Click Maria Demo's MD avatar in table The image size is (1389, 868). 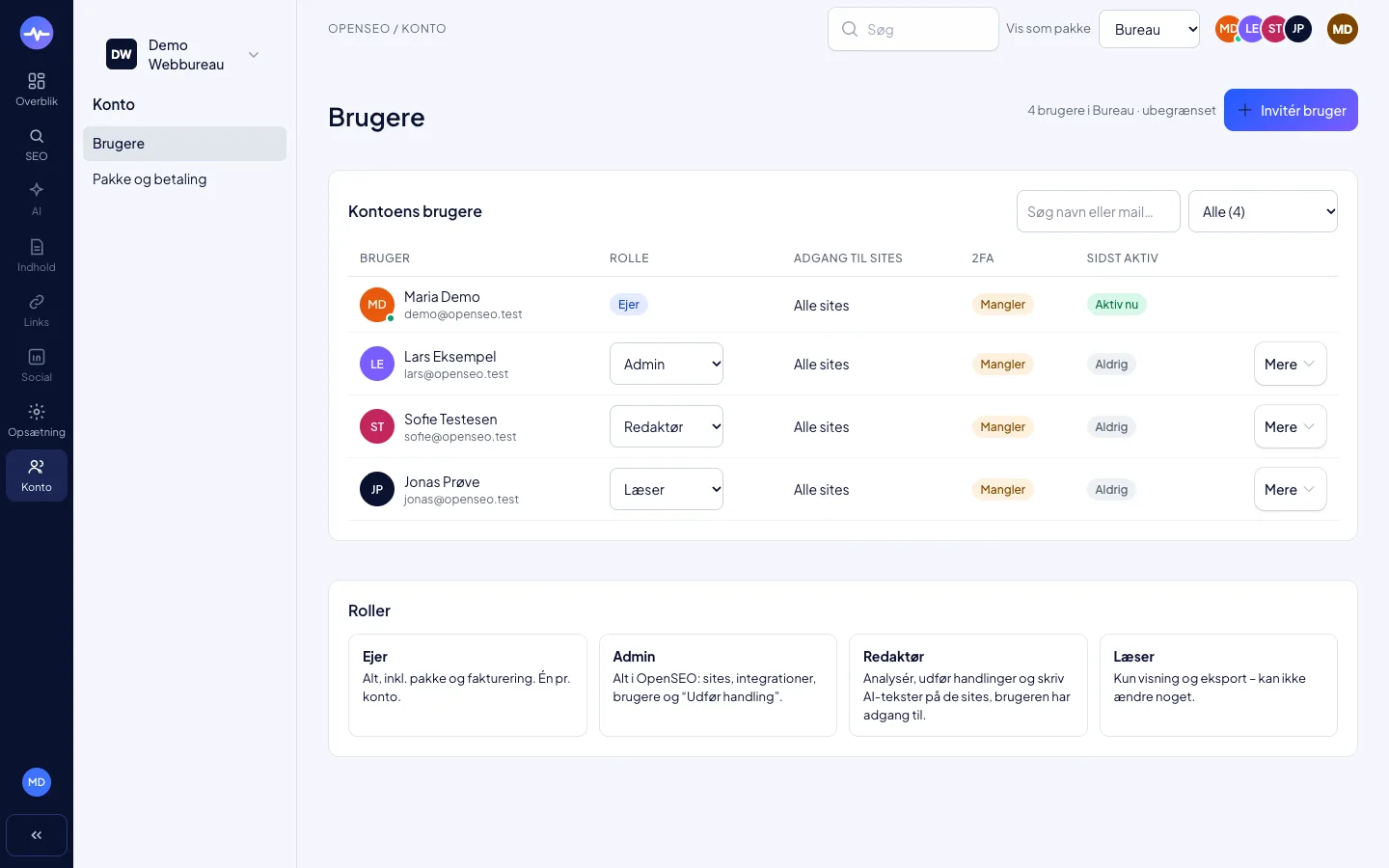click(377, 305)
